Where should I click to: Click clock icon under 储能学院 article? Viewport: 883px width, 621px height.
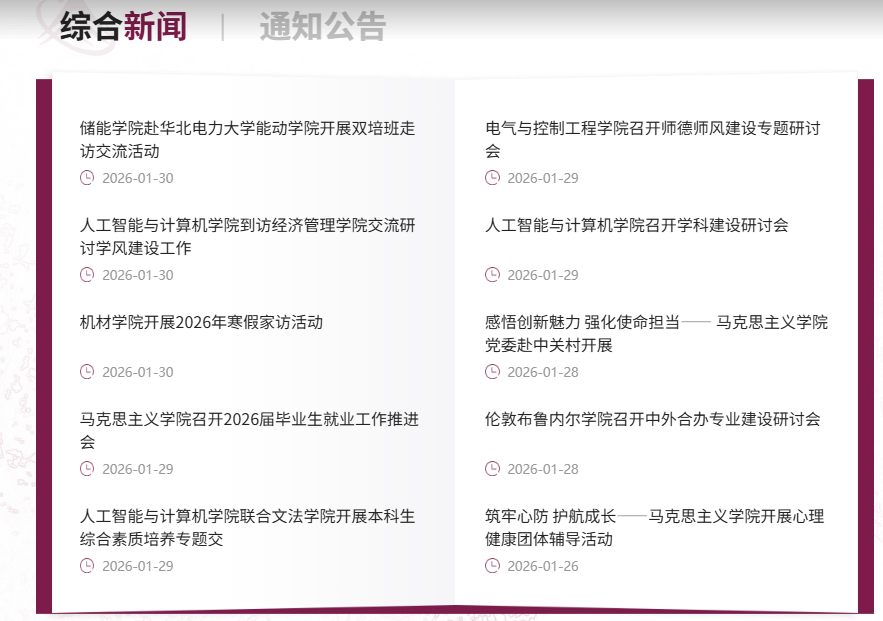tap(87, 178)
